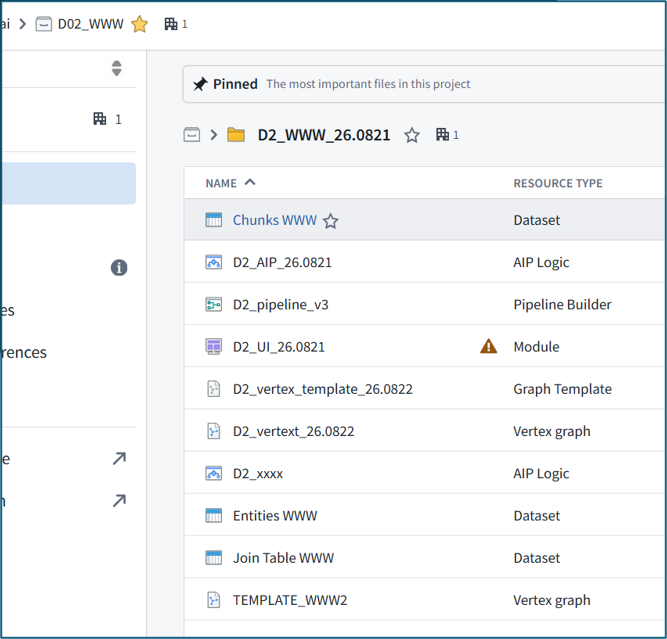Click organization icon next to folder star

tap(442, 135)
